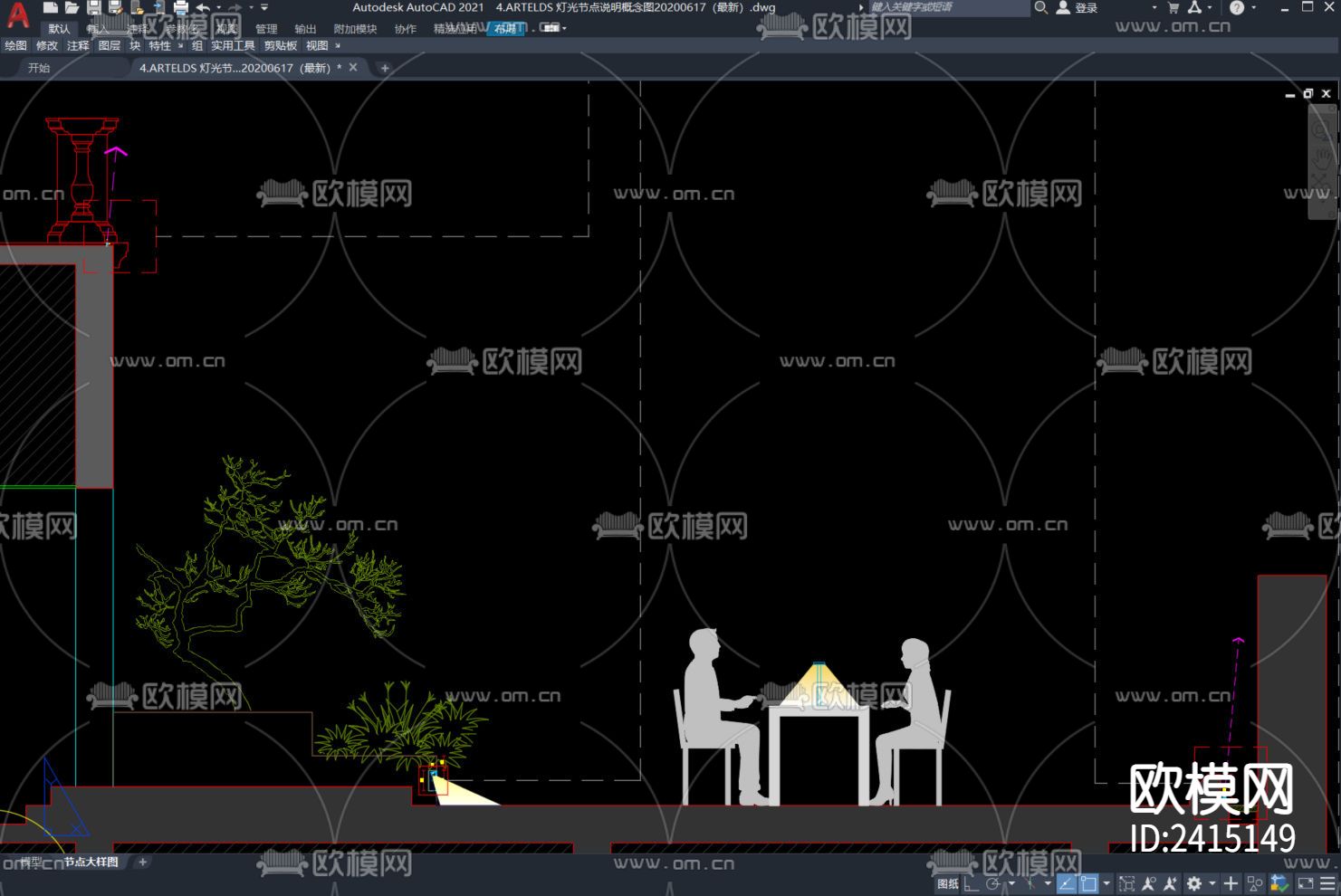Expand the undo history dropdown arrow
Image resolution: width=1341 pixels, height=896 pixels.
218,7
